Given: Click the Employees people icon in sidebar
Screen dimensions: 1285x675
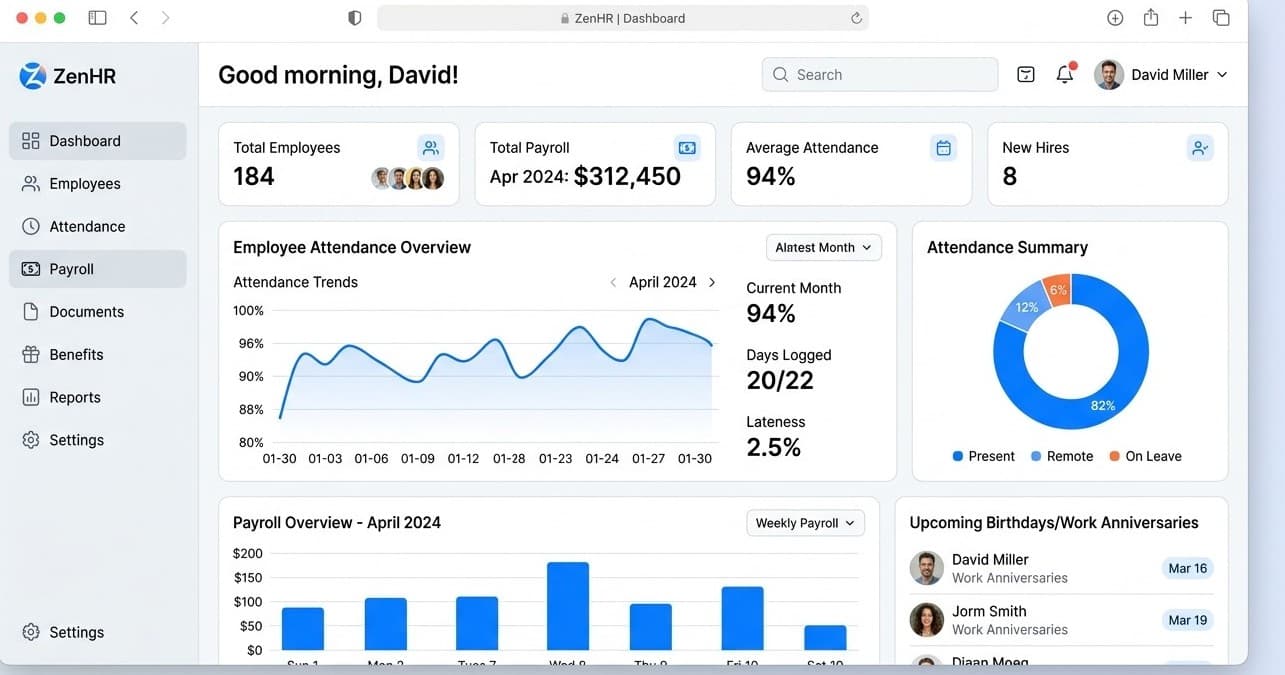Looking at the screenshot, I should click(x=31, y=184).
